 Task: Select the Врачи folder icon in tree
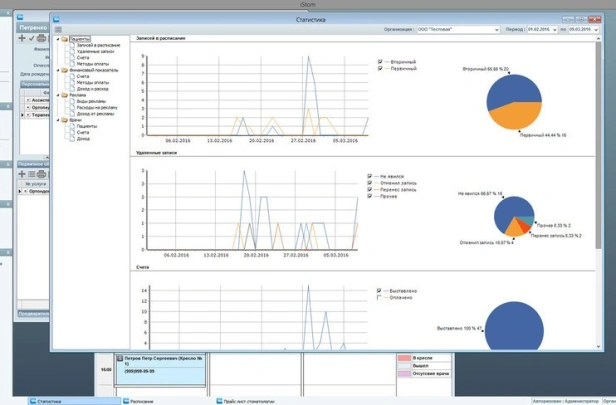point(64,119)
